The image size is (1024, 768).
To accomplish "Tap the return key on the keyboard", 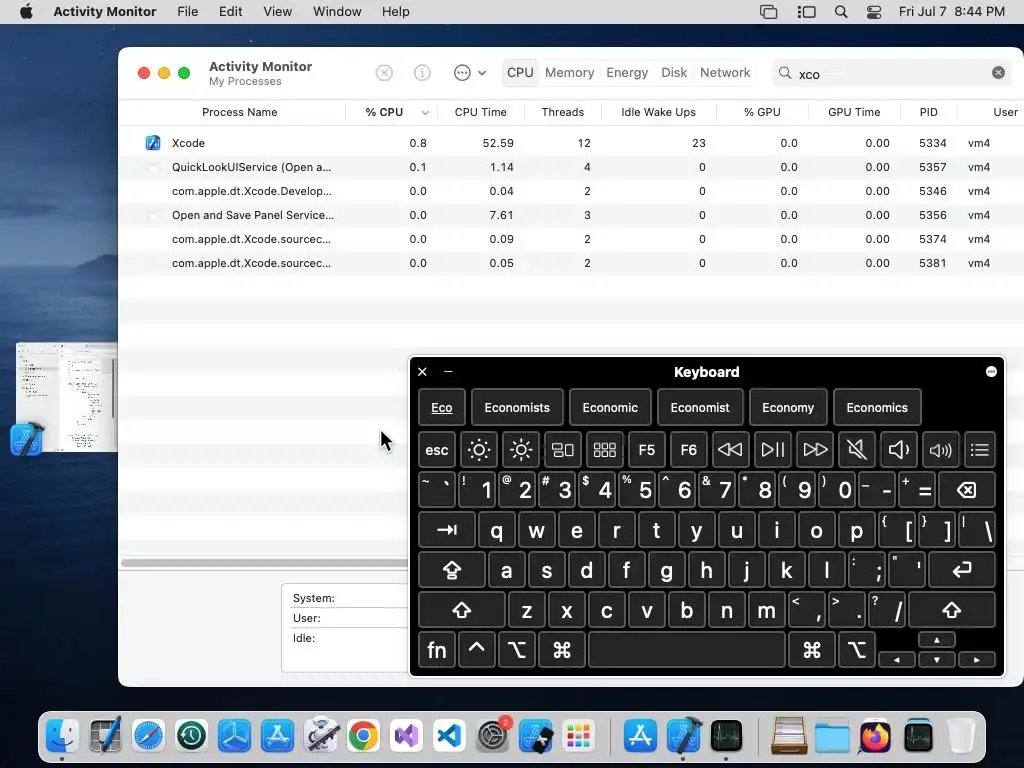I will [962, 570].
